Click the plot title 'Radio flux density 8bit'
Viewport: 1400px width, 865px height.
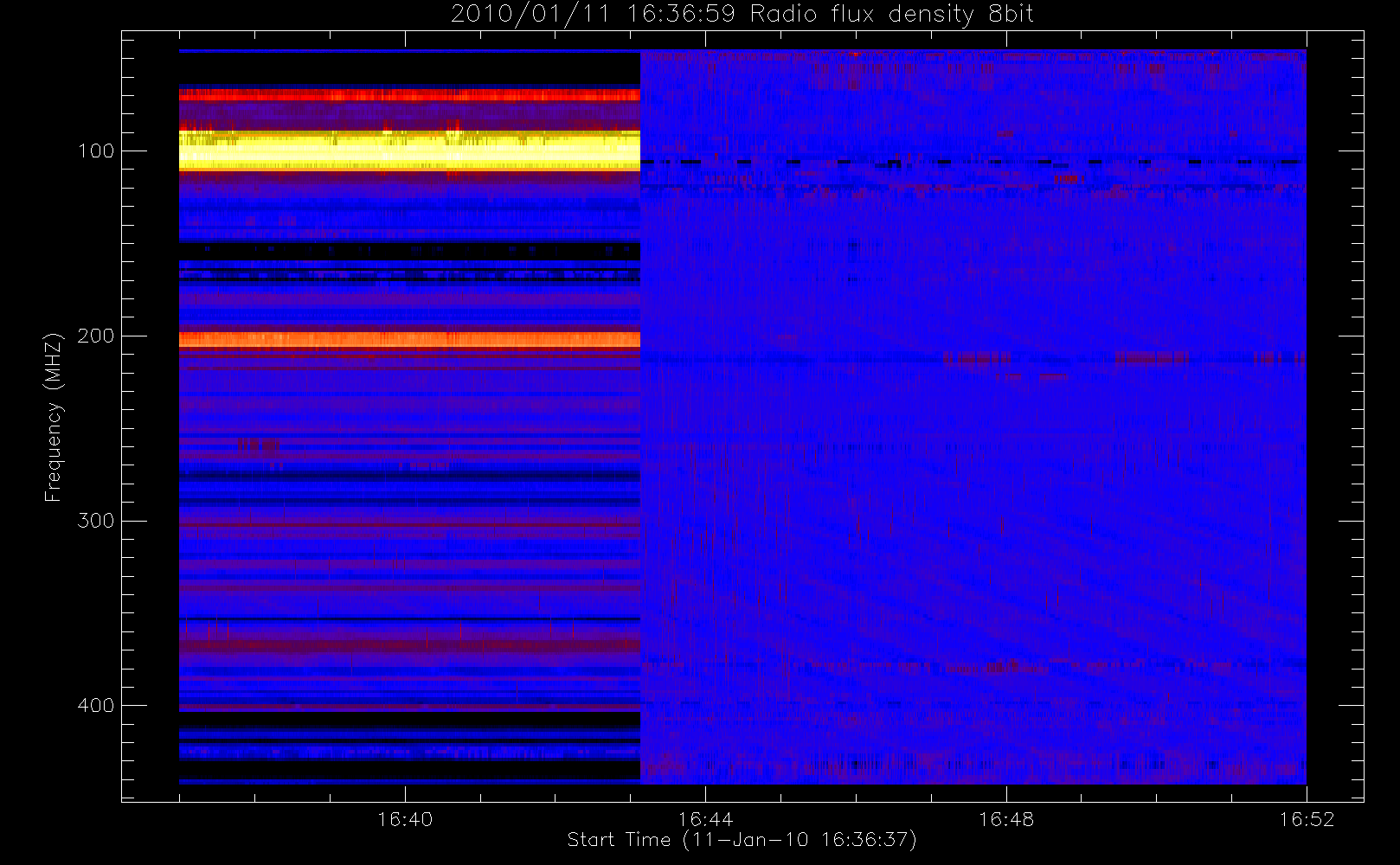[892, 14]
